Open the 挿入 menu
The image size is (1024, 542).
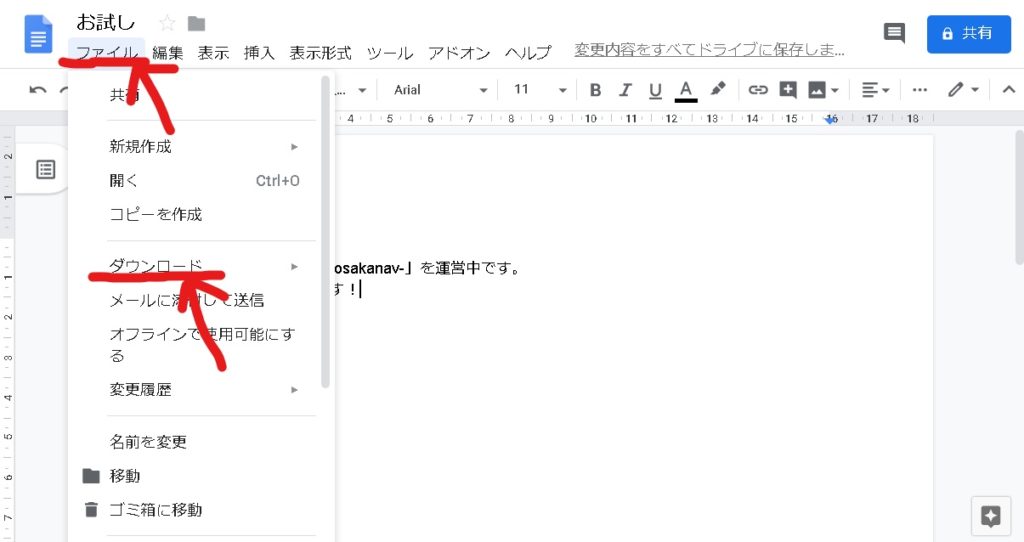(259, 52)
